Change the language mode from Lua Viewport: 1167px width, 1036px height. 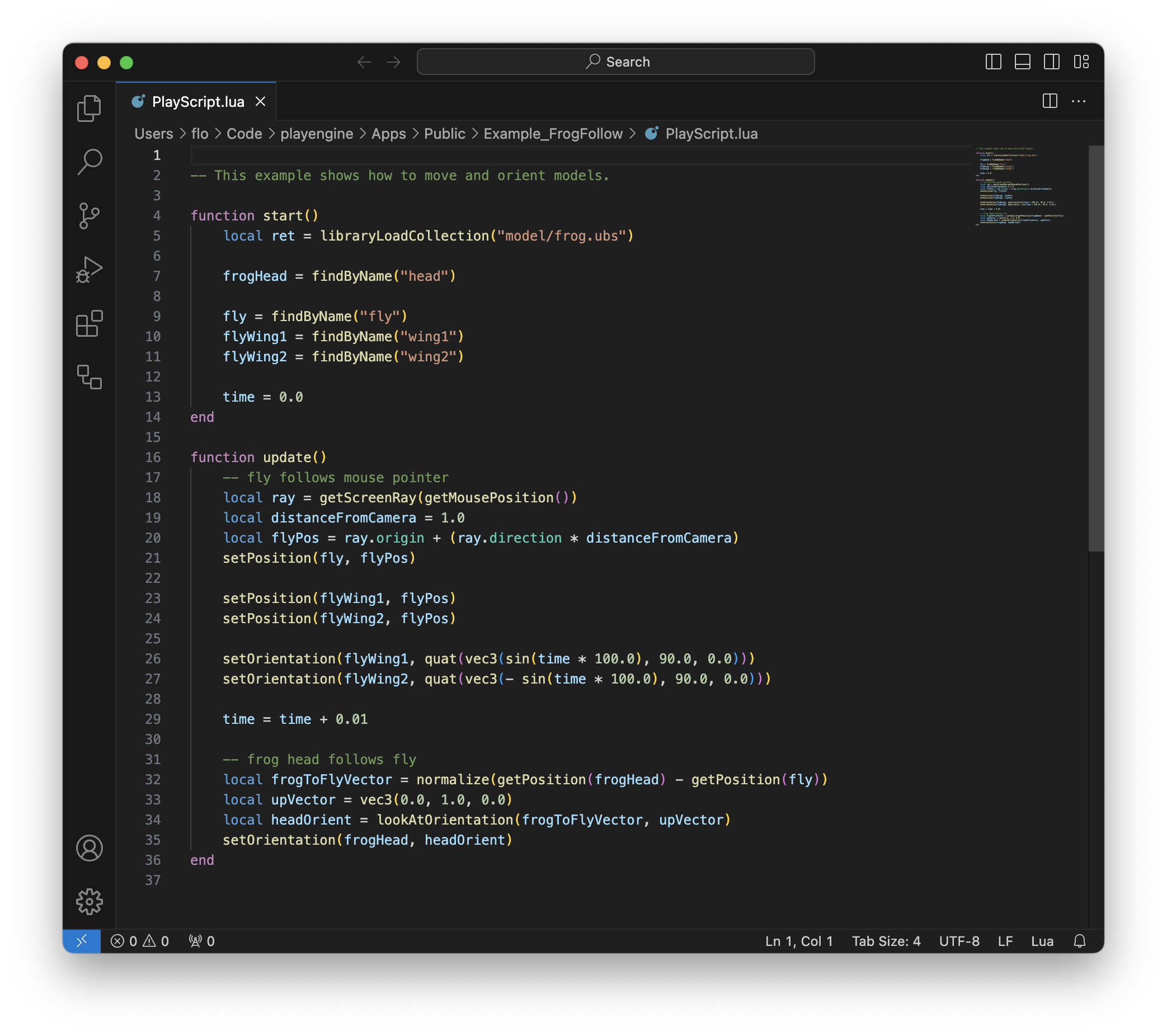[x=1043, y=941]
